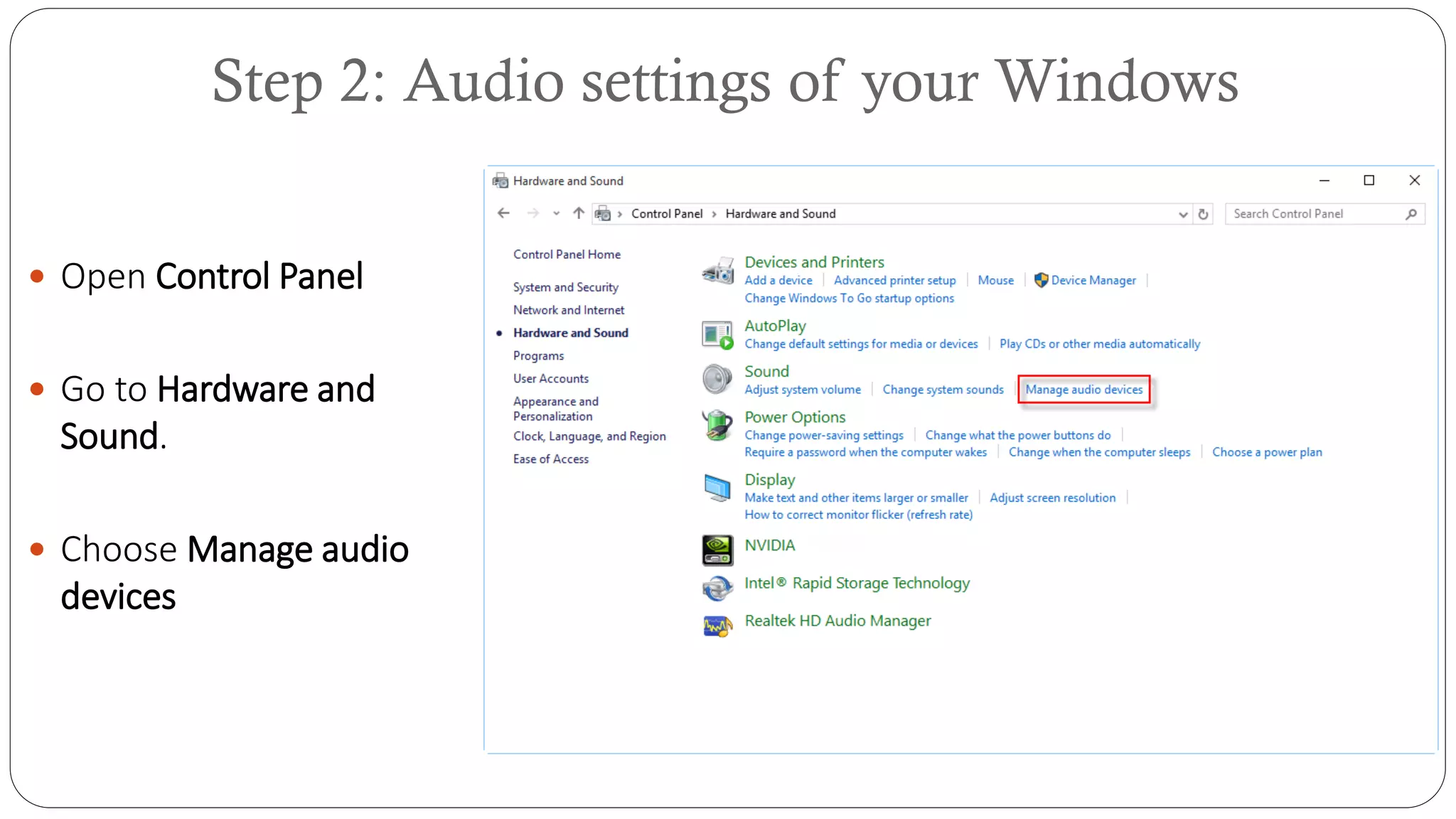The height and width of the screenshot is (819, 1456).
Task: Open Power Options heading
Action: (x=795, y=417)
